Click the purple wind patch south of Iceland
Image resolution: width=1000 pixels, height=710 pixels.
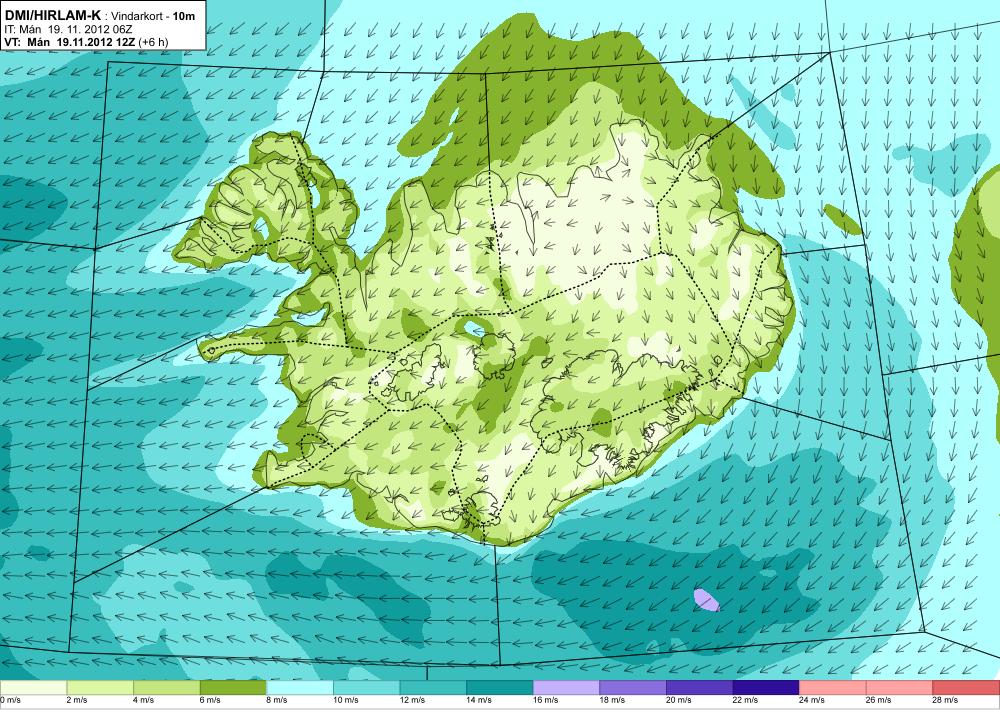tap(707, 600)
